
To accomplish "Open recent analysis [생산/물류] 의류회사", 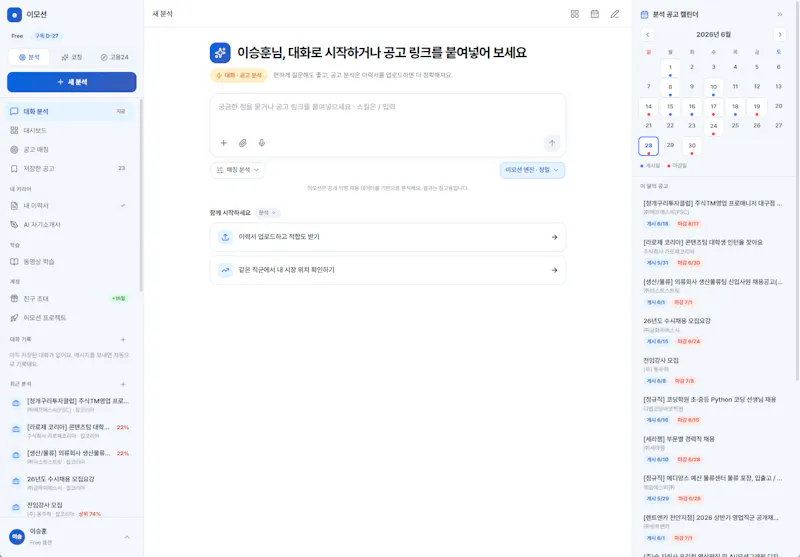I will tap(70, 457).
